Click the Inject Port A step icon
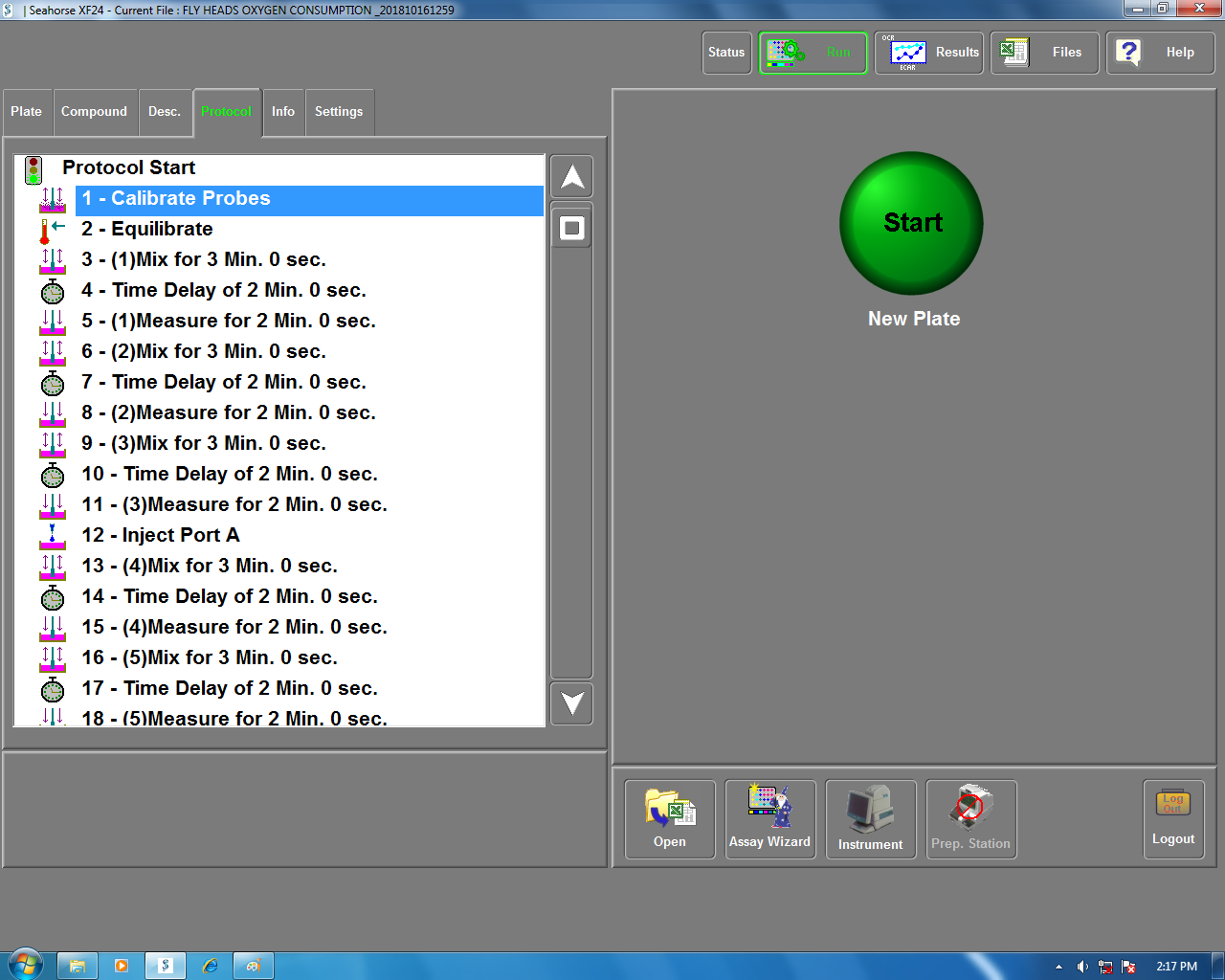This screenshot has height=980, width=1225. 53,536
